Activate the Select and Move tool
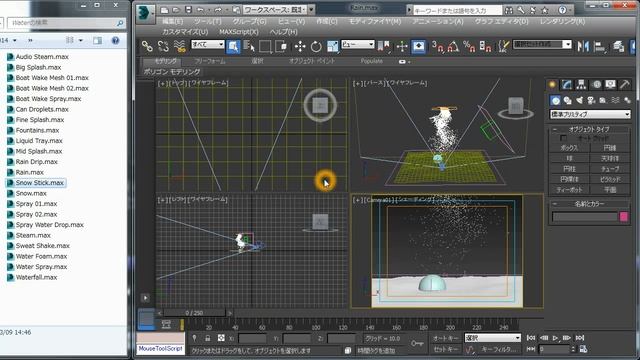The height and width of the screenshot is (360, 640). coord(300,46)
